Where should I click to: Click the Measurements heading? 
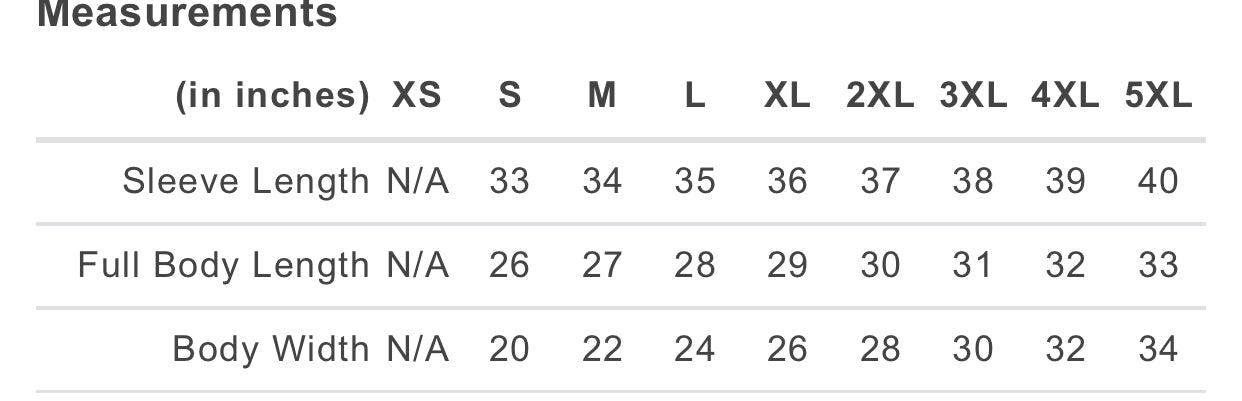click(187, 14)
